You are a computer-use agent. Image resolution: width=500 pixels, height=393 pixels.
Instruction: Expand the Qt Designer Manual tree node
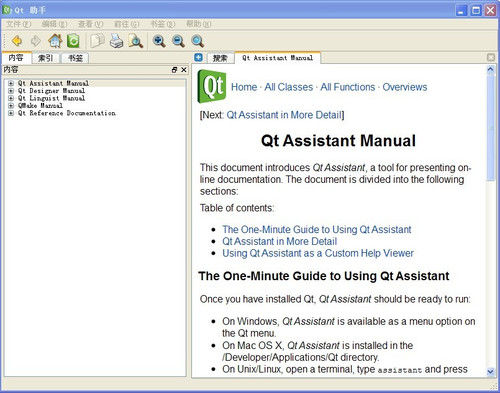11,91
